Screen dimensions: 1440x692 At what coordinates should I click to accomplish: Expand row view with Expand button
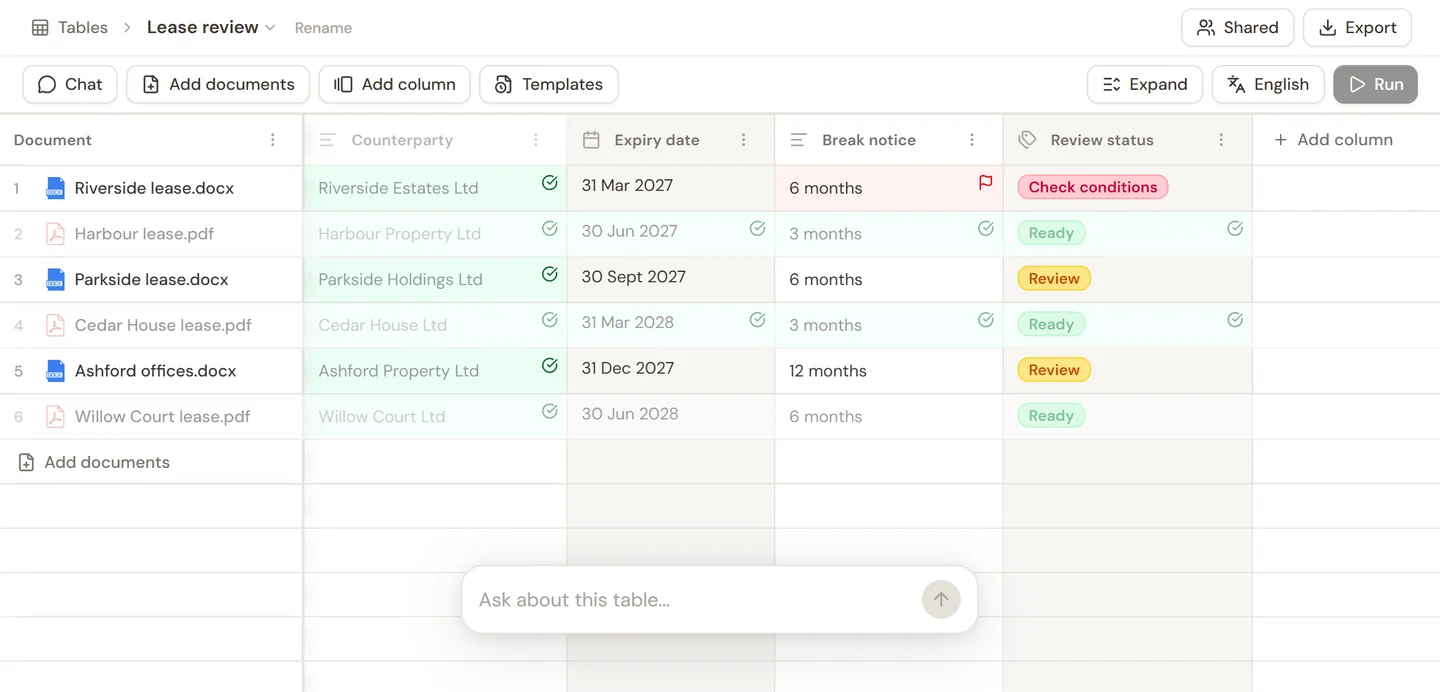click(x=1145, y=85)
